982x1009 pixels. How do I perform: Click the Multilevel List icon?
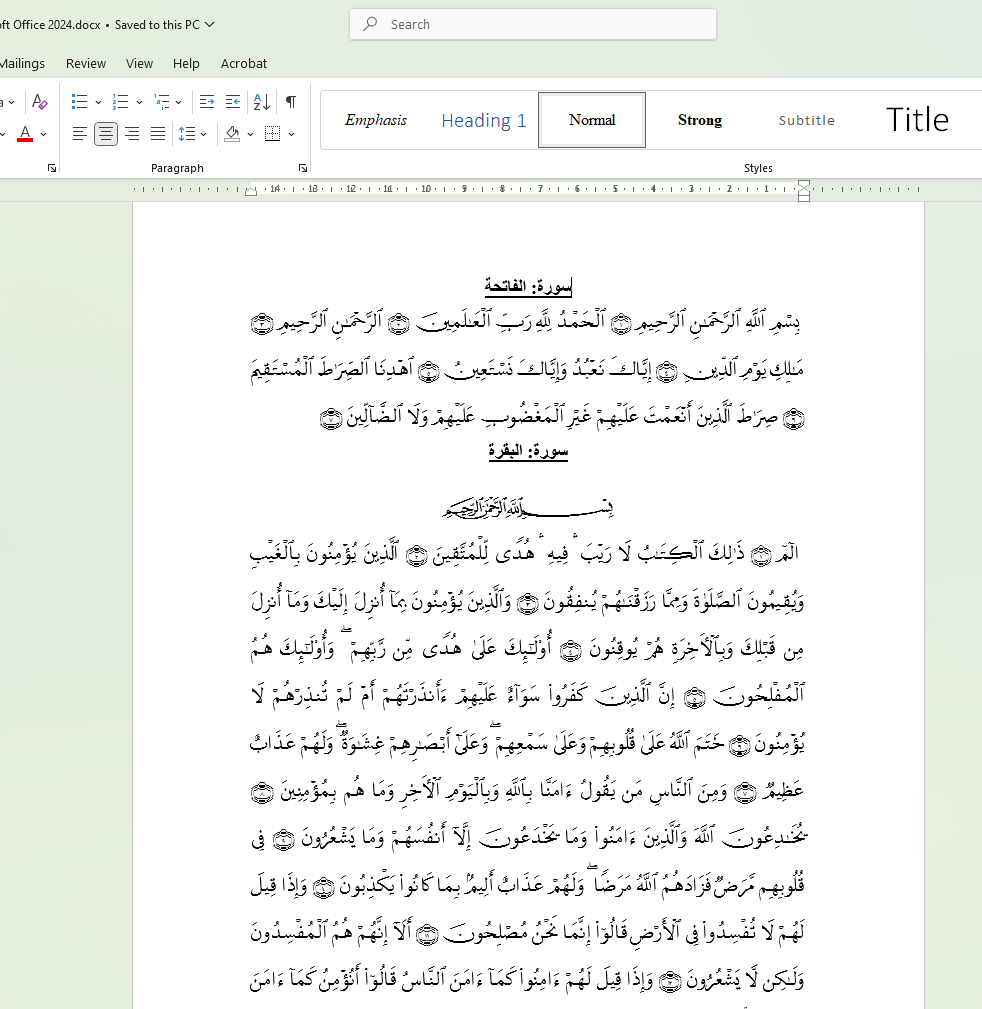[x=162, y=102]
